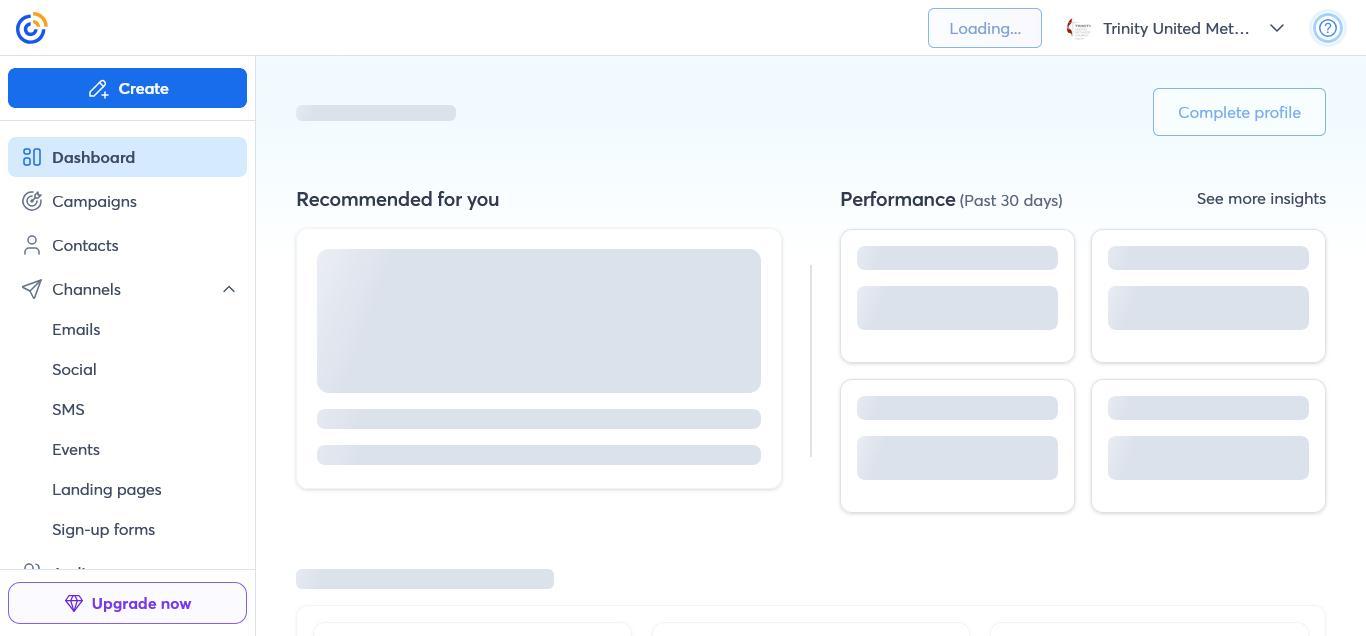The height and width of the screenshot is (636, 1366).
Task: Collapse the Channels section chevron
Action: point(230,289)
